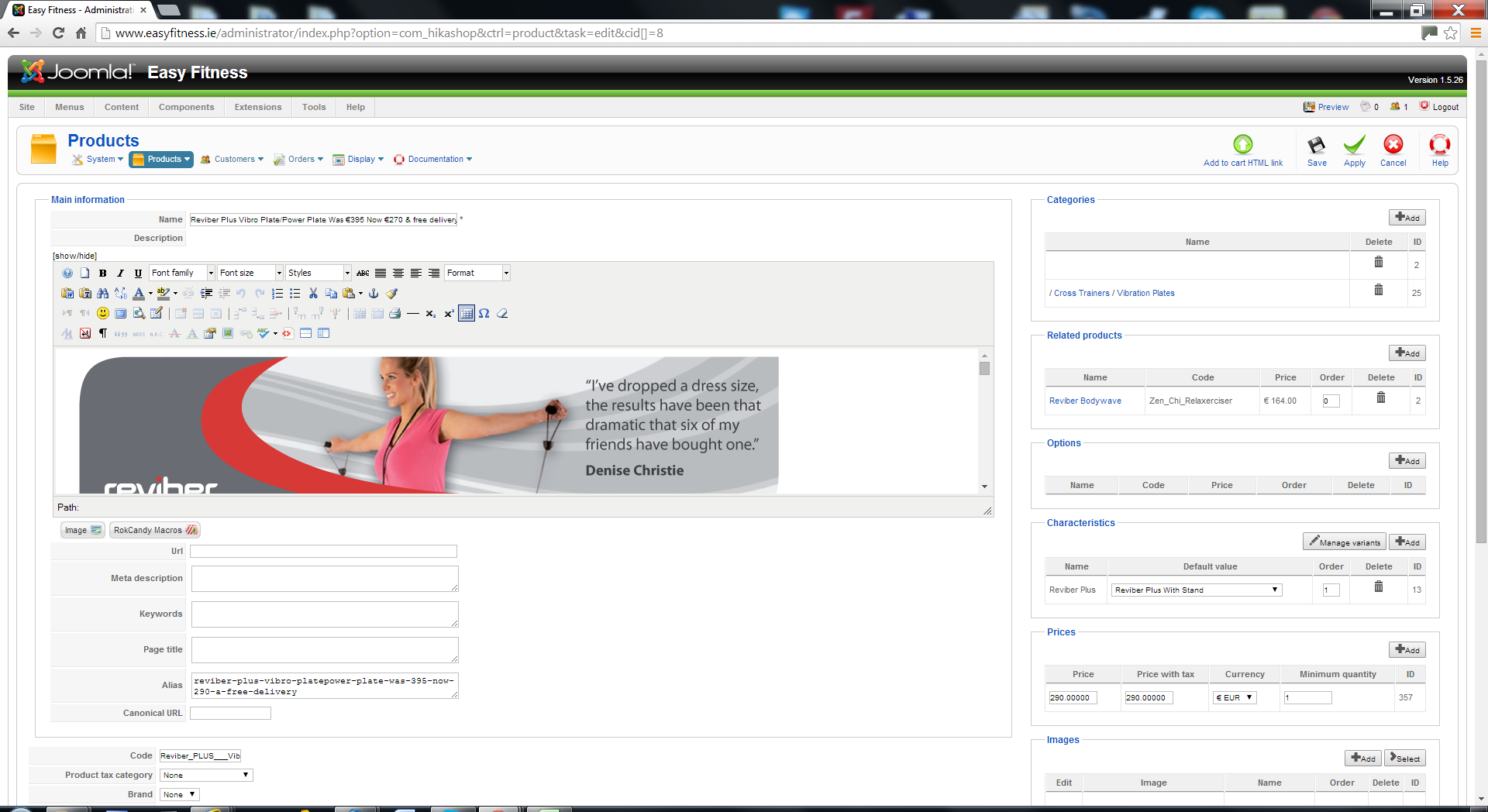
Task: Open the Menus menu
Action: tap(70, 107)
